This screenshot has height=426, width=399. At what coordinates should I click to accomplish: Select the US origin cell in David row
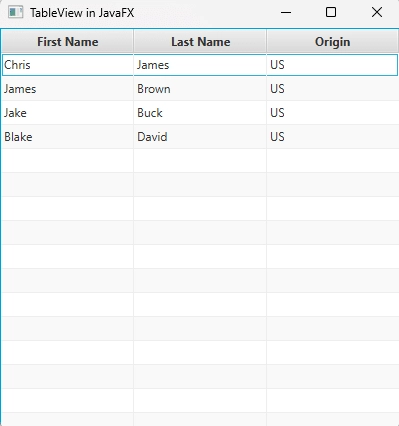(333, 137)
